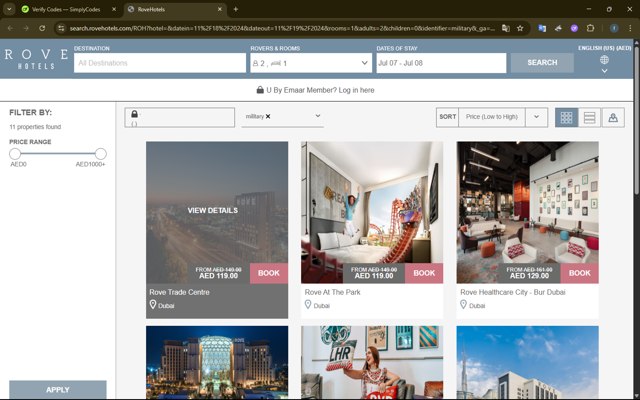Open the LHR pillow woman photo
640x400 pixels.
[372, 362]
